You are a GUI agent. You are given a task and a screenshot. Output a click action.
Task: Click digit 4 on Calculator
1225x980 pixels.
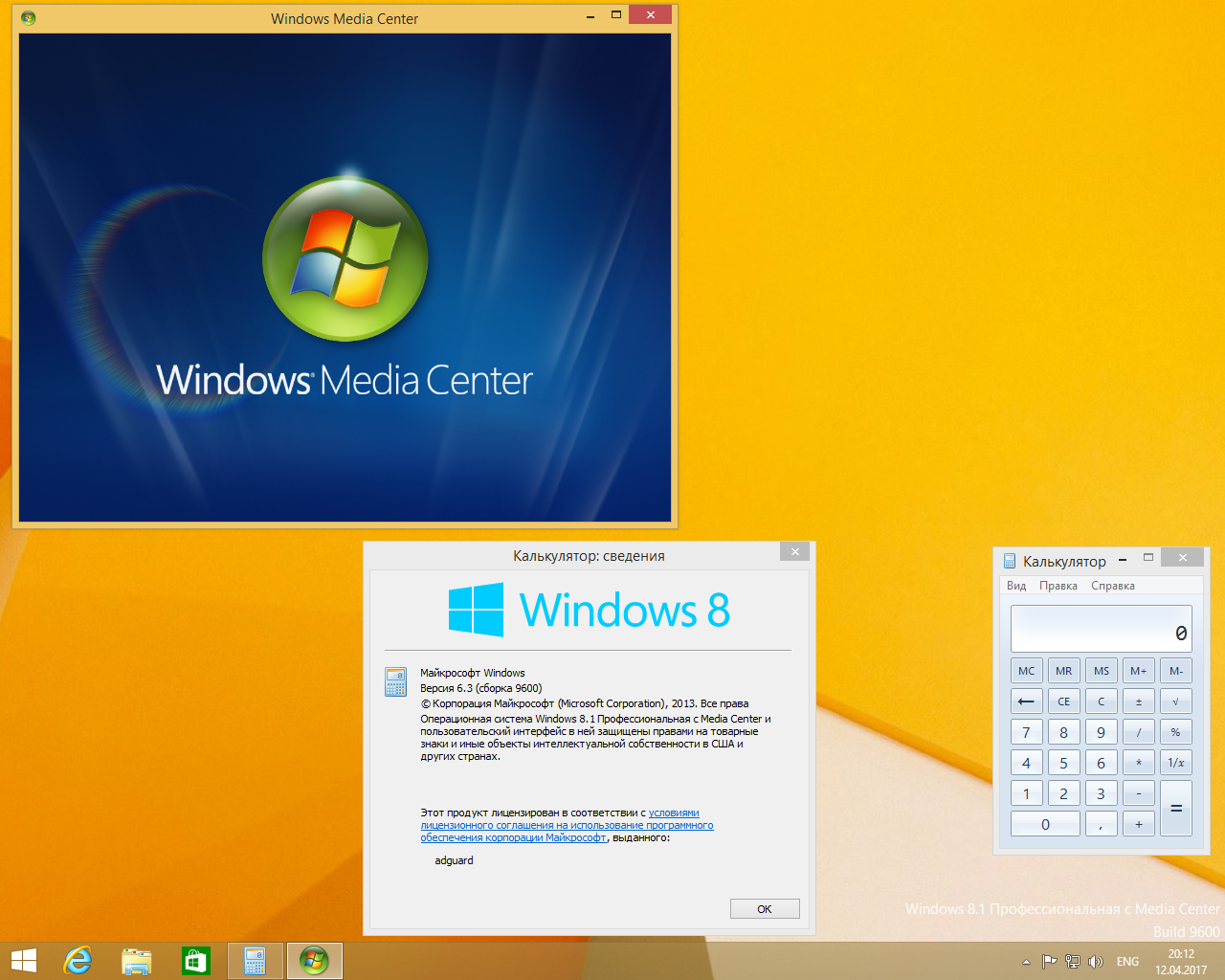pos(1027,763)
